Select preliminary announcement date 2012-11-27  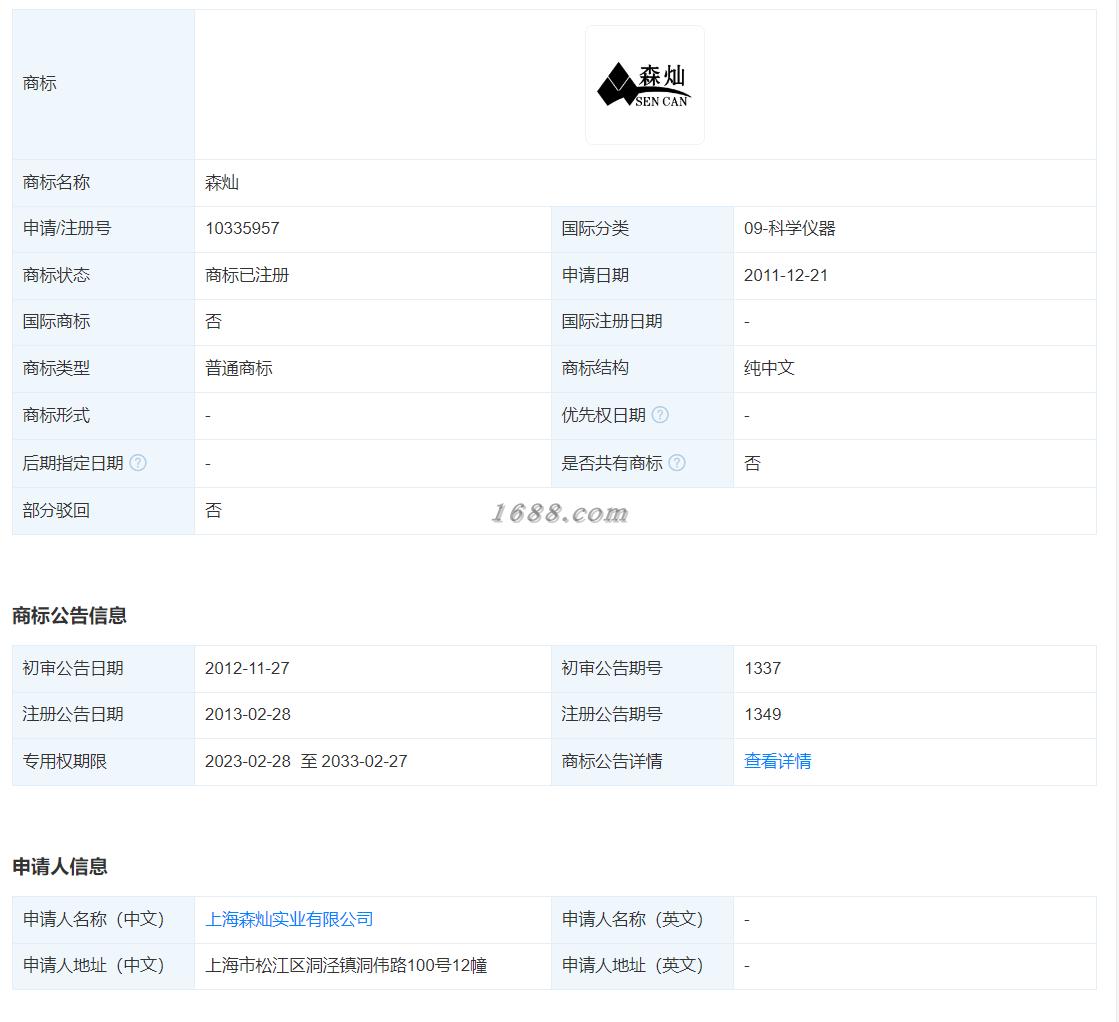pyautogui.click(x=247, y=668)
